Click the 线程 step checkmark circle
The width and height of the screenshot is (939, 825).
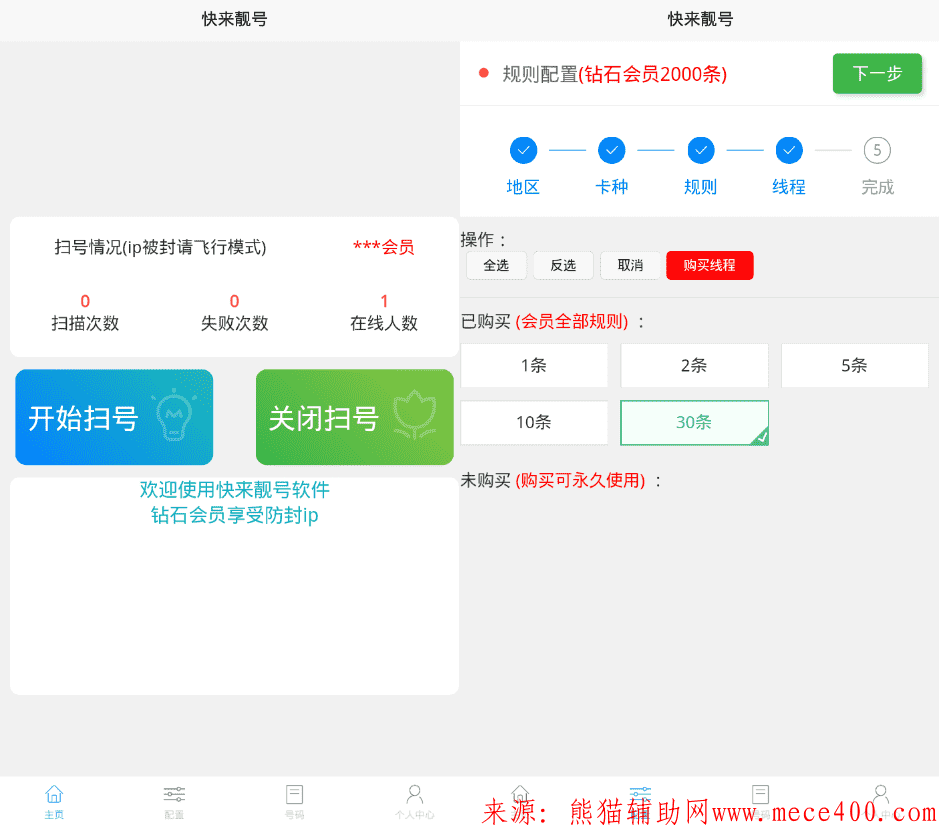[789, 150]
